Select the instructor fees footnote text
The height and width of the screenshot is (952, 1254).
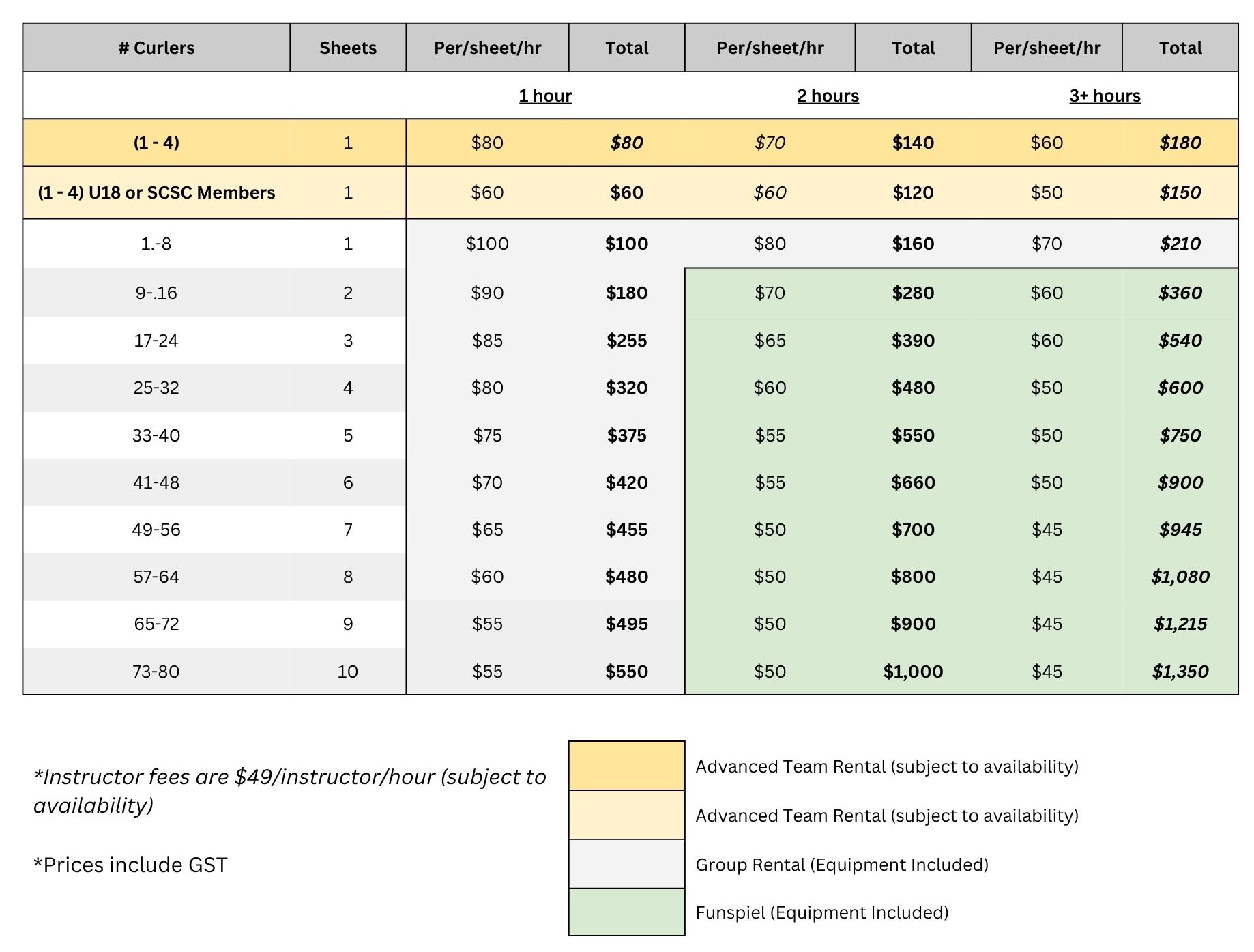[x=289, y=791]
